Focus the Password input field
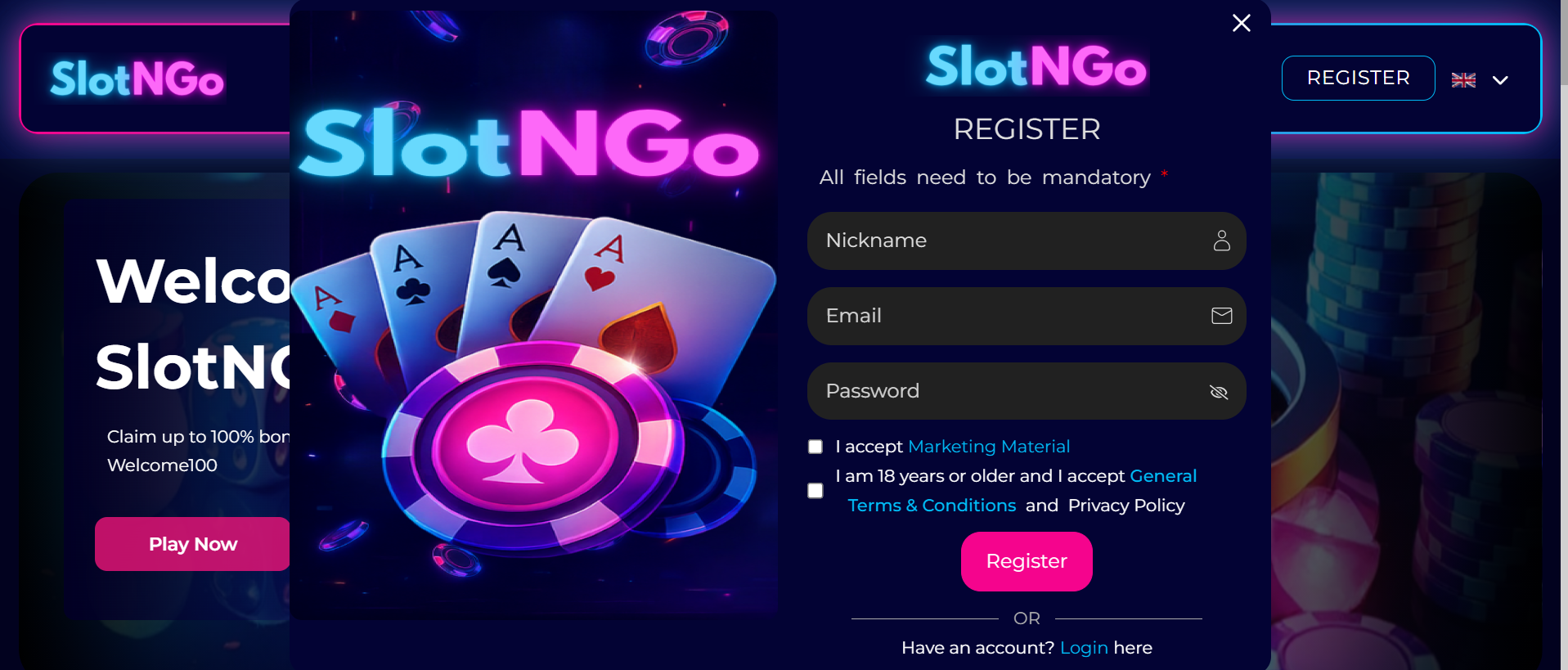 pyautogui.click(x=1027, y=391)
